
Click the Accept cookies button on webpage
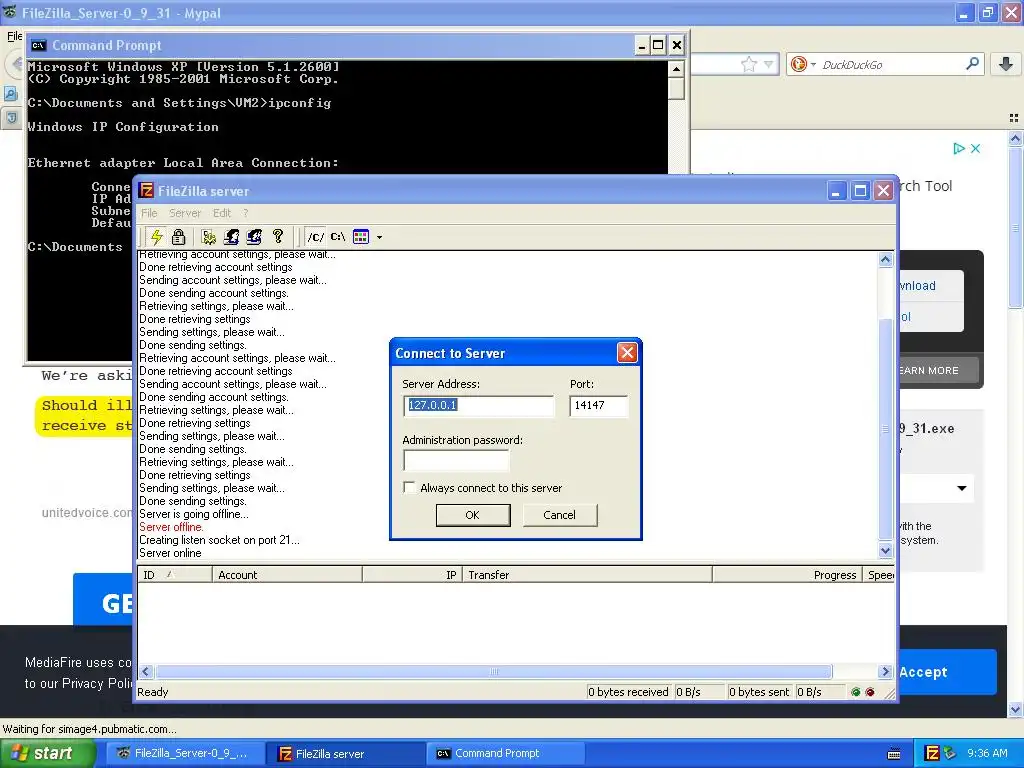click(948, 672)
